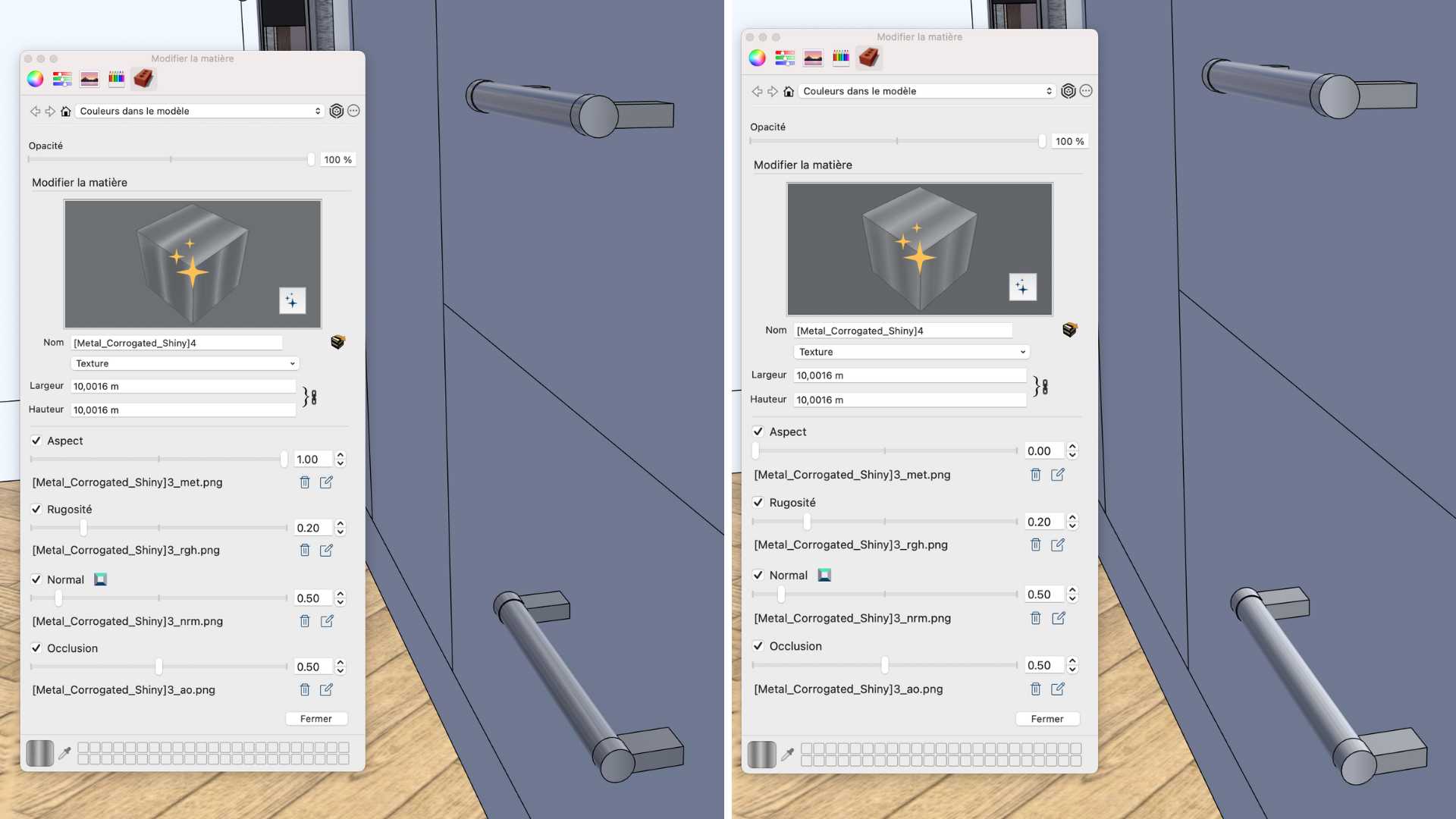The image size is (1456, 819).
Task: Uncheck Occlusion in right panel
Action: [x=758, y=646]
